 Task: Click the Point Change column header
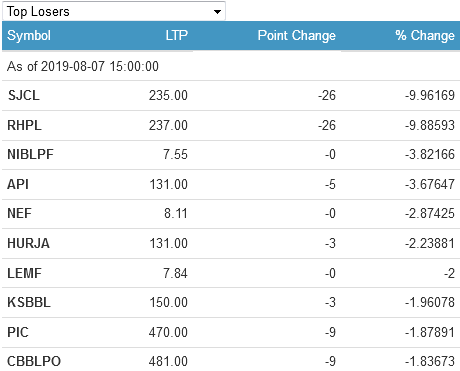[297, 36]
